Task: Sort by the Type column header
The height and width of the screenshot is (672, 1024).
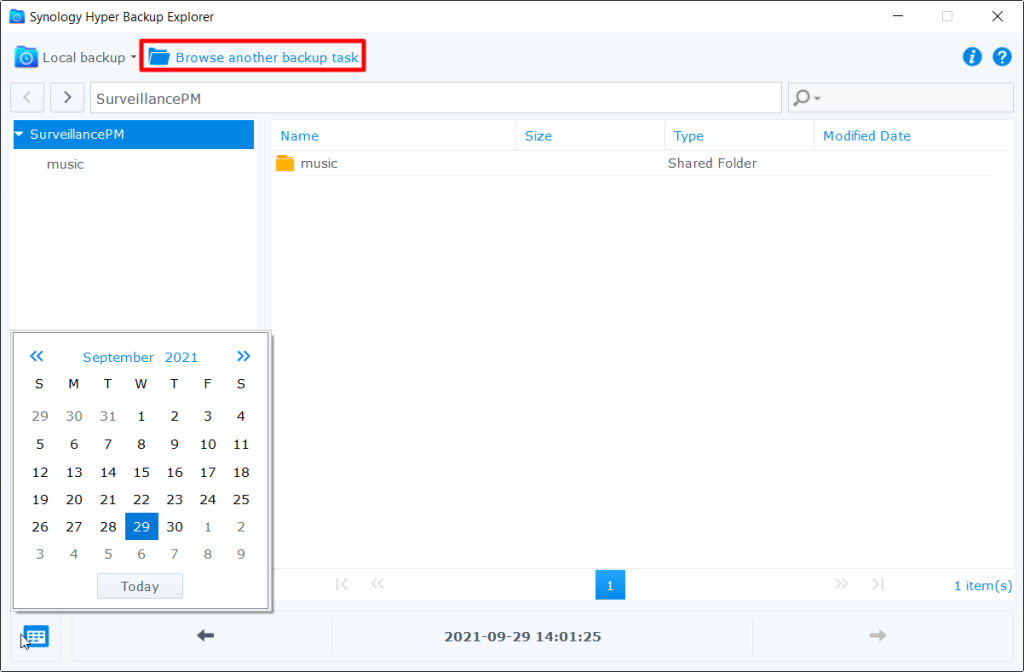Action: coord(739,136)
